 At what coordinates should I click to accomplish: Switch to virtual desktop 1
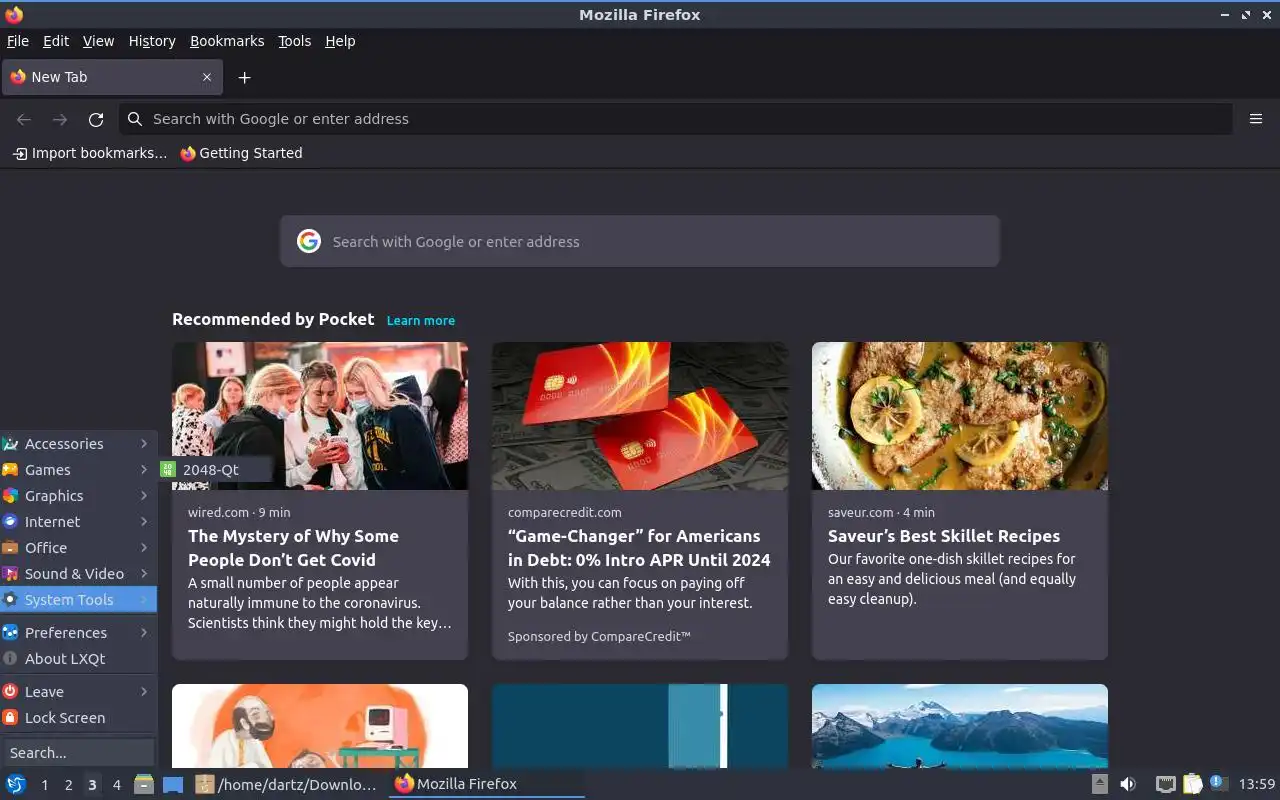[x=44, y=784]
